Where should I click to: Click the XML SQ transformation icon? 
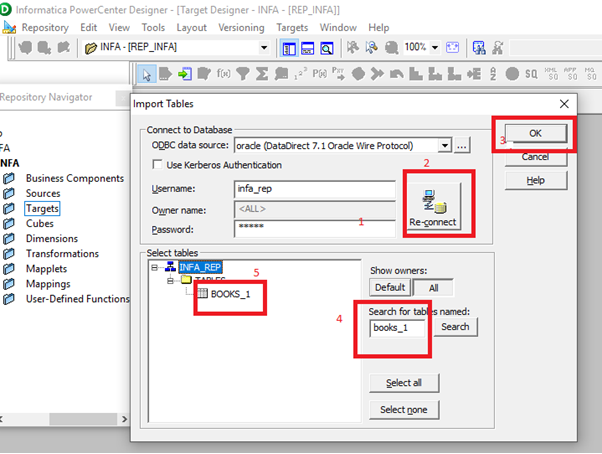(x=551, y=73)
